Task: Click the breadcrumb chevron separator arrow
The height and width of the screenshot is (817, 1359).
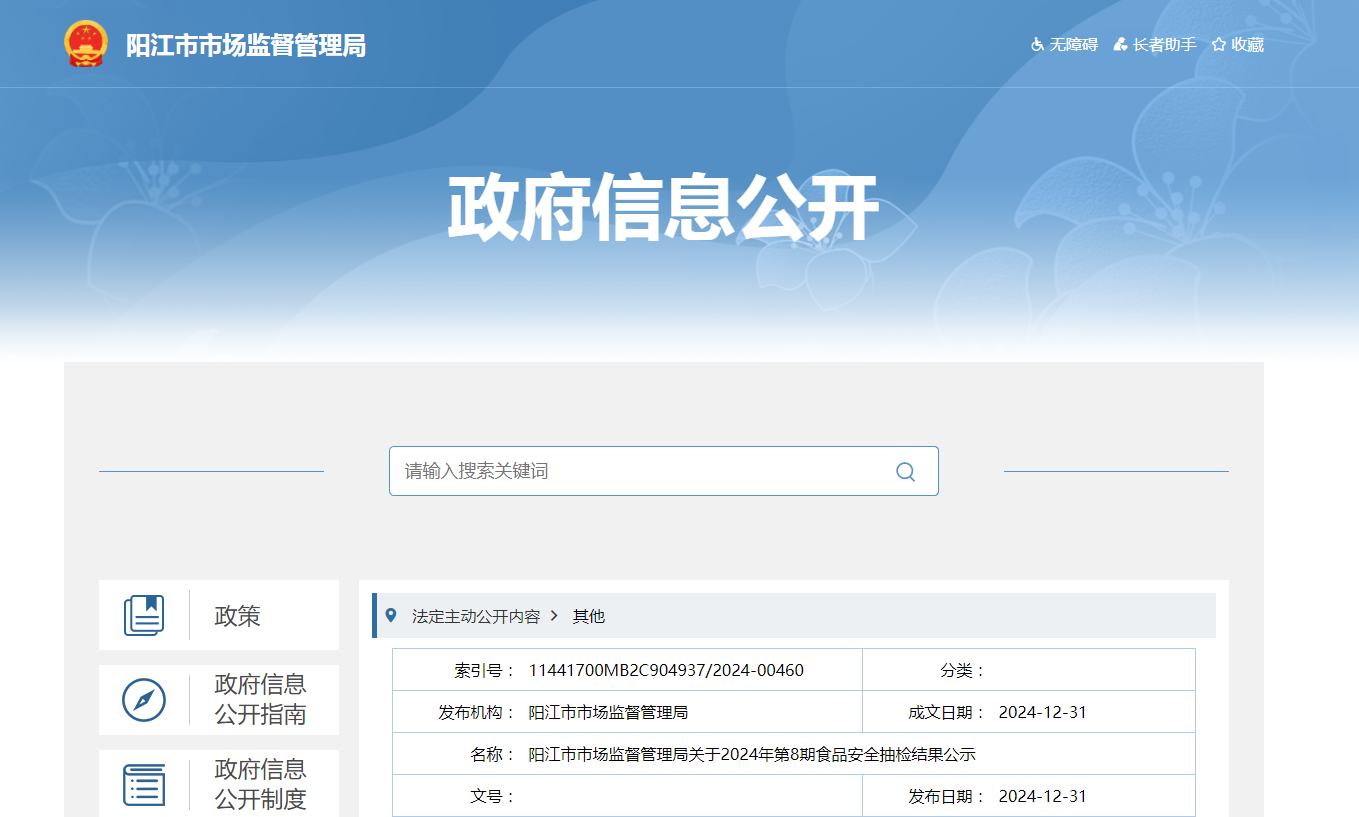Action: pyautogui.click(x=555, y=616)
